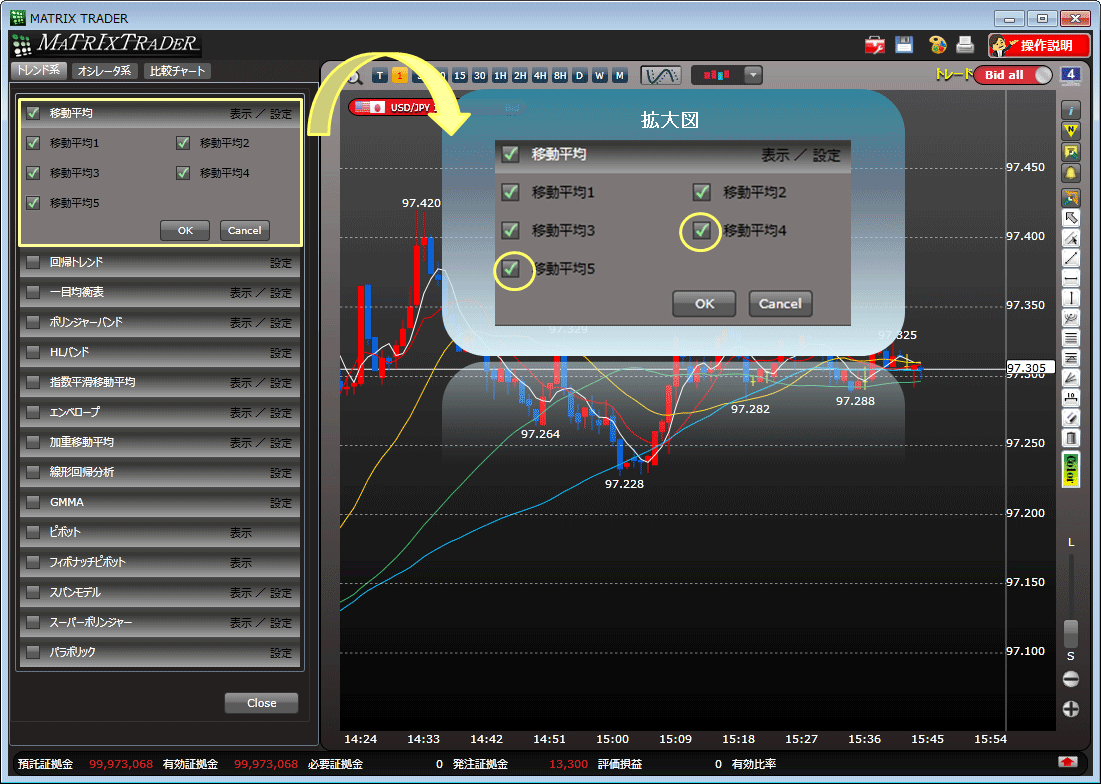This screenshot has height=784, width=1101.
Task: Open the chart type dropdown arrow
Action: [x=753, y=75]
